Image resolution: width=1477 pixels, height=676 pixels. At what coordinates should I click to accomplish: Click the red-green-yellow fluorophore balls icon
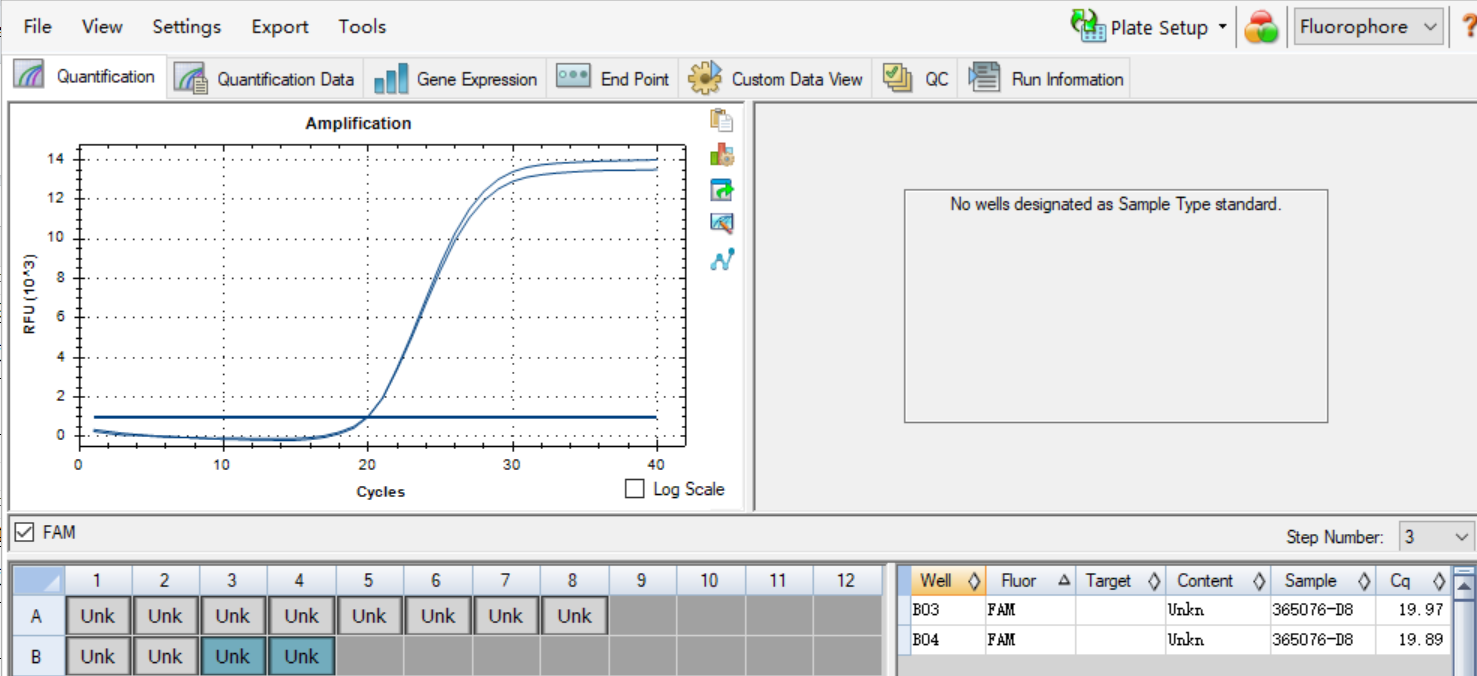coord(1261,27)
